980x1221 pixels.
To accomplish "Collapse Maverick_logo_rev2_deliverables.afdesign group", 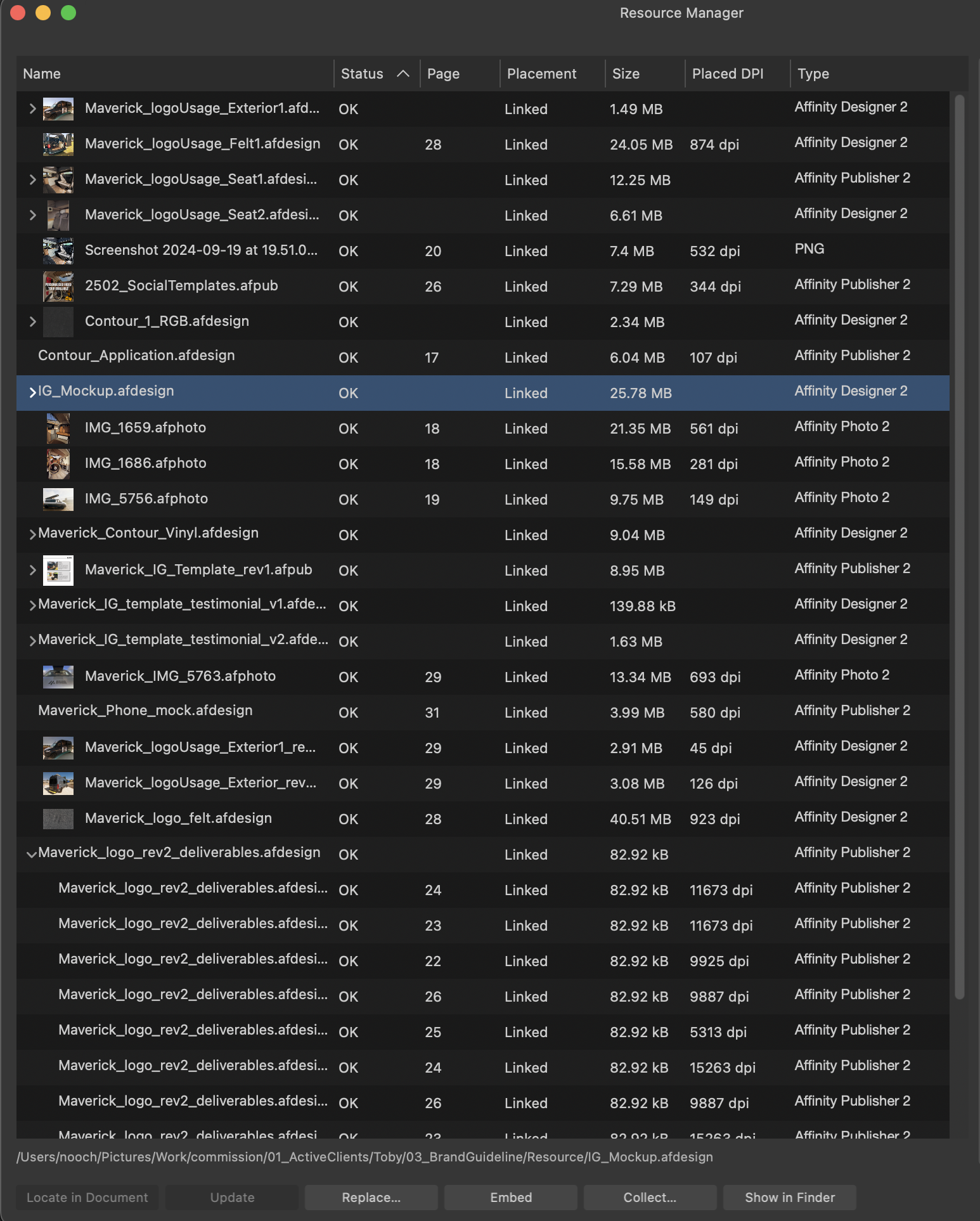I will (31, 854).
